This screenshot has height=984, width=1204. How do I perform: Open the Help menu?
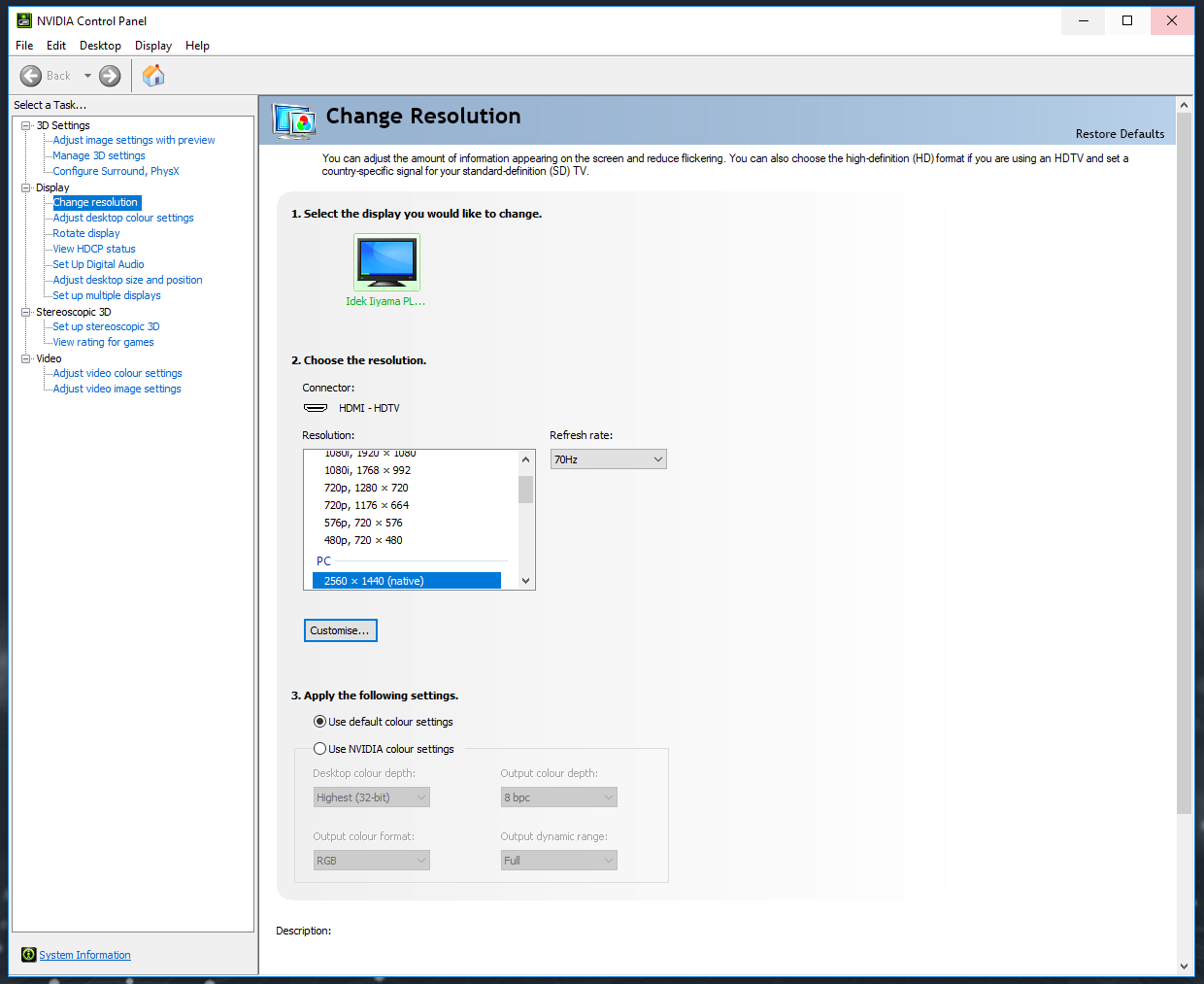click(x=197, y=46)
